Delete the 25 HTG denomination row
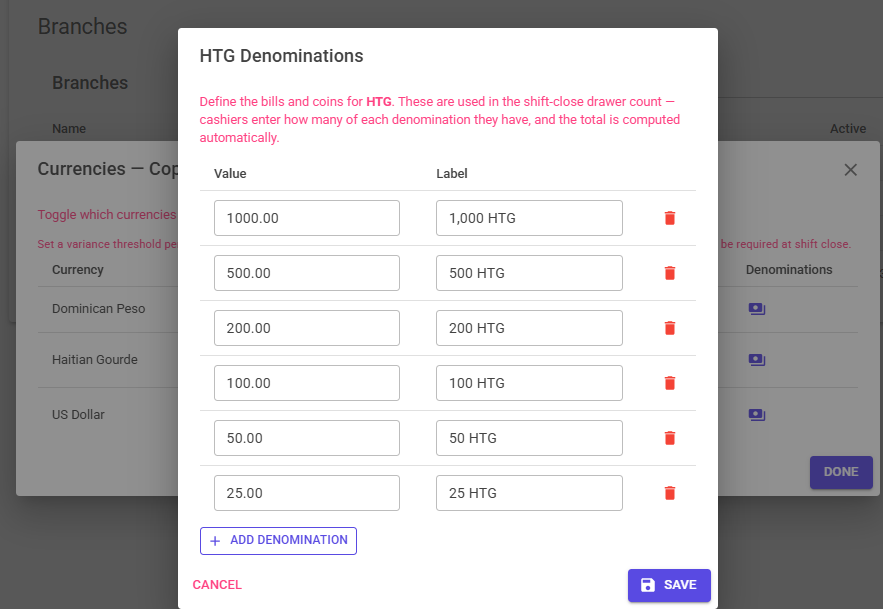The image size is (883, 609). [x=670, y=493]
